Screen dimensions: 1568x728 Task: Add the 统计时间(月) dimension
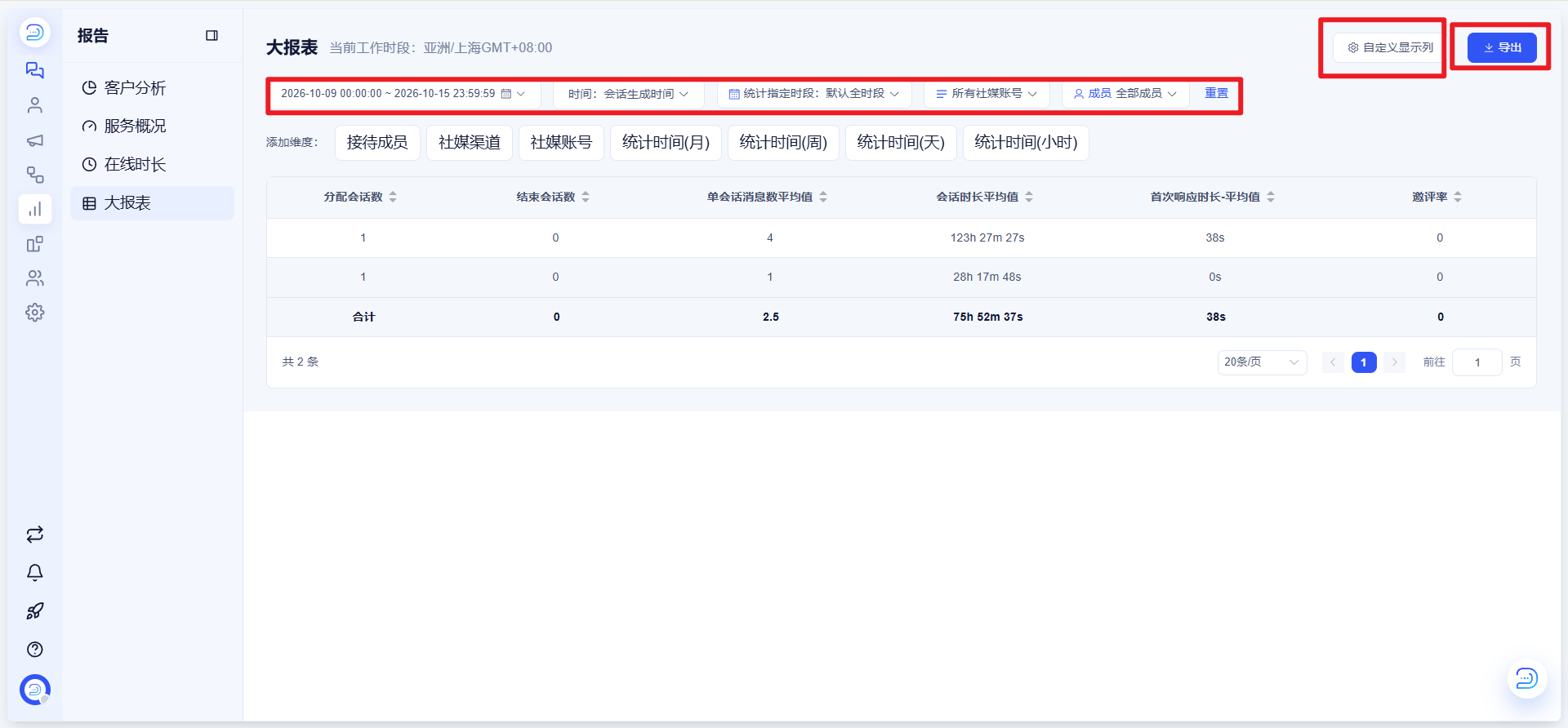tap(666, 143)
